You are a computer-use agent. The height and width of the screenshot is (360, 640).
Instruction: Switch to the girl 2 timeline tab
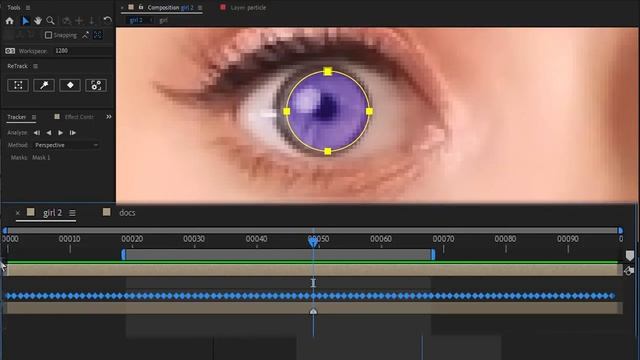click(x=52, y=213)
